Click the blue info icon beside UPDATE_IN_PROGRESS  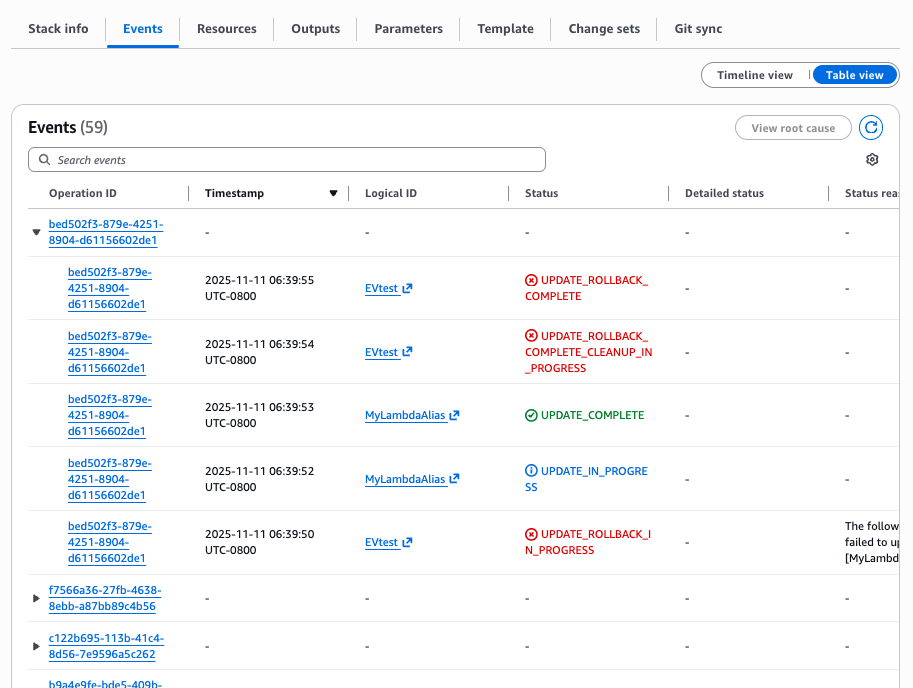tap(530, 471)
